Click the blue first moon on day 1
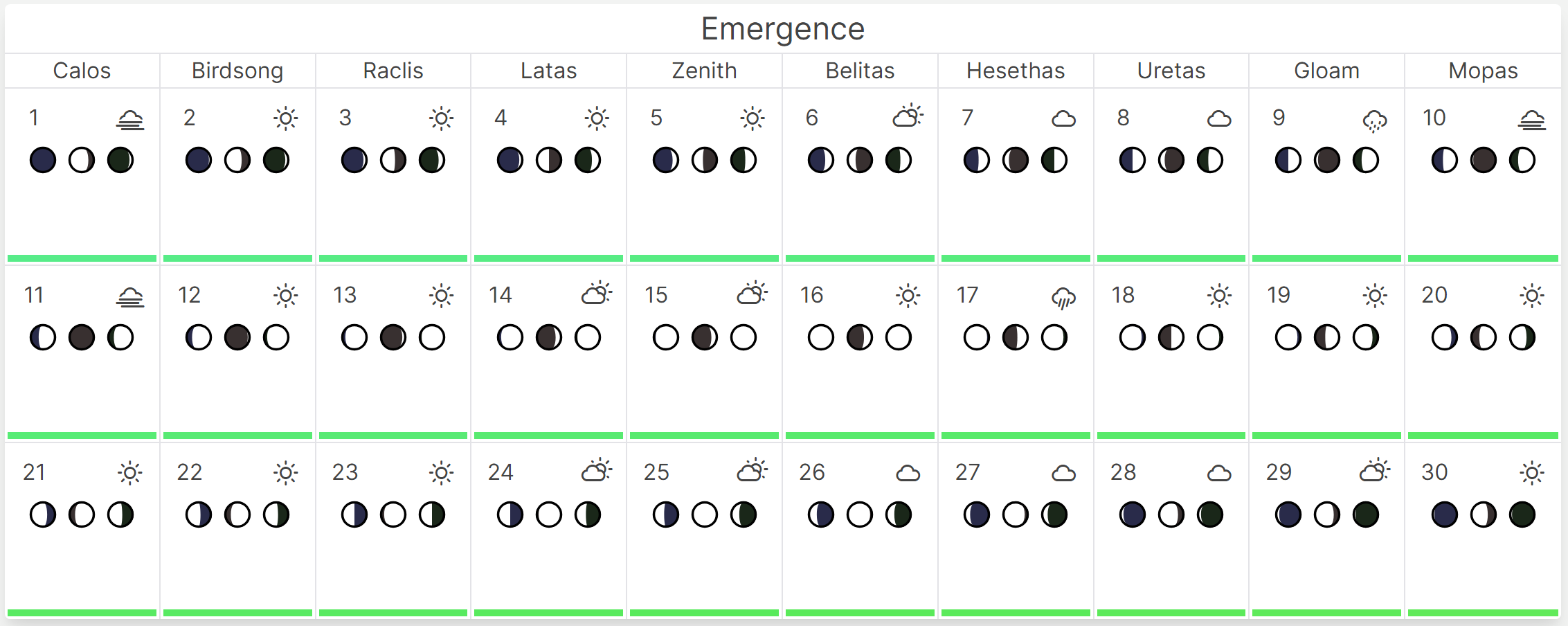The image size is (1568, 626). click(43, 160)
